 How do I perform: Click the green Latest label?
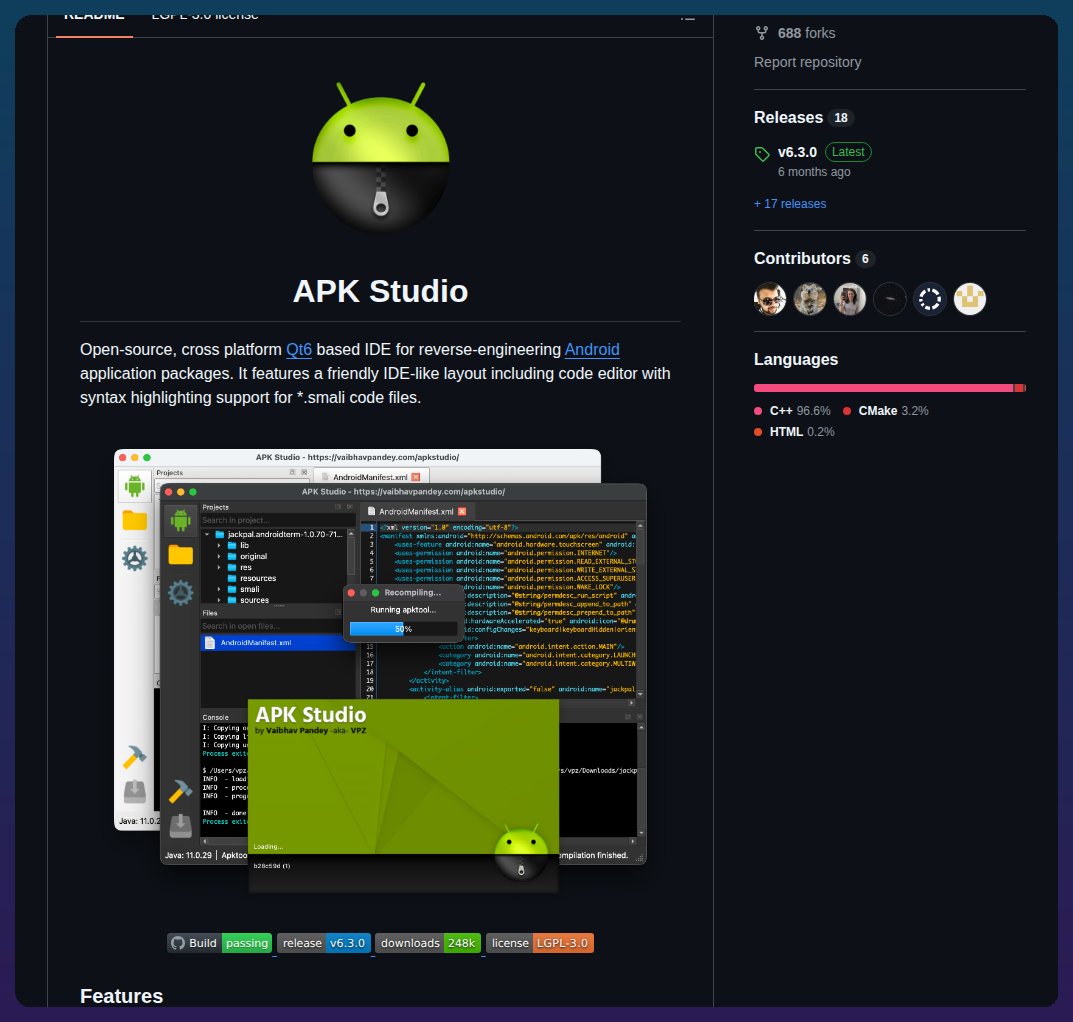tap(848, 152)
